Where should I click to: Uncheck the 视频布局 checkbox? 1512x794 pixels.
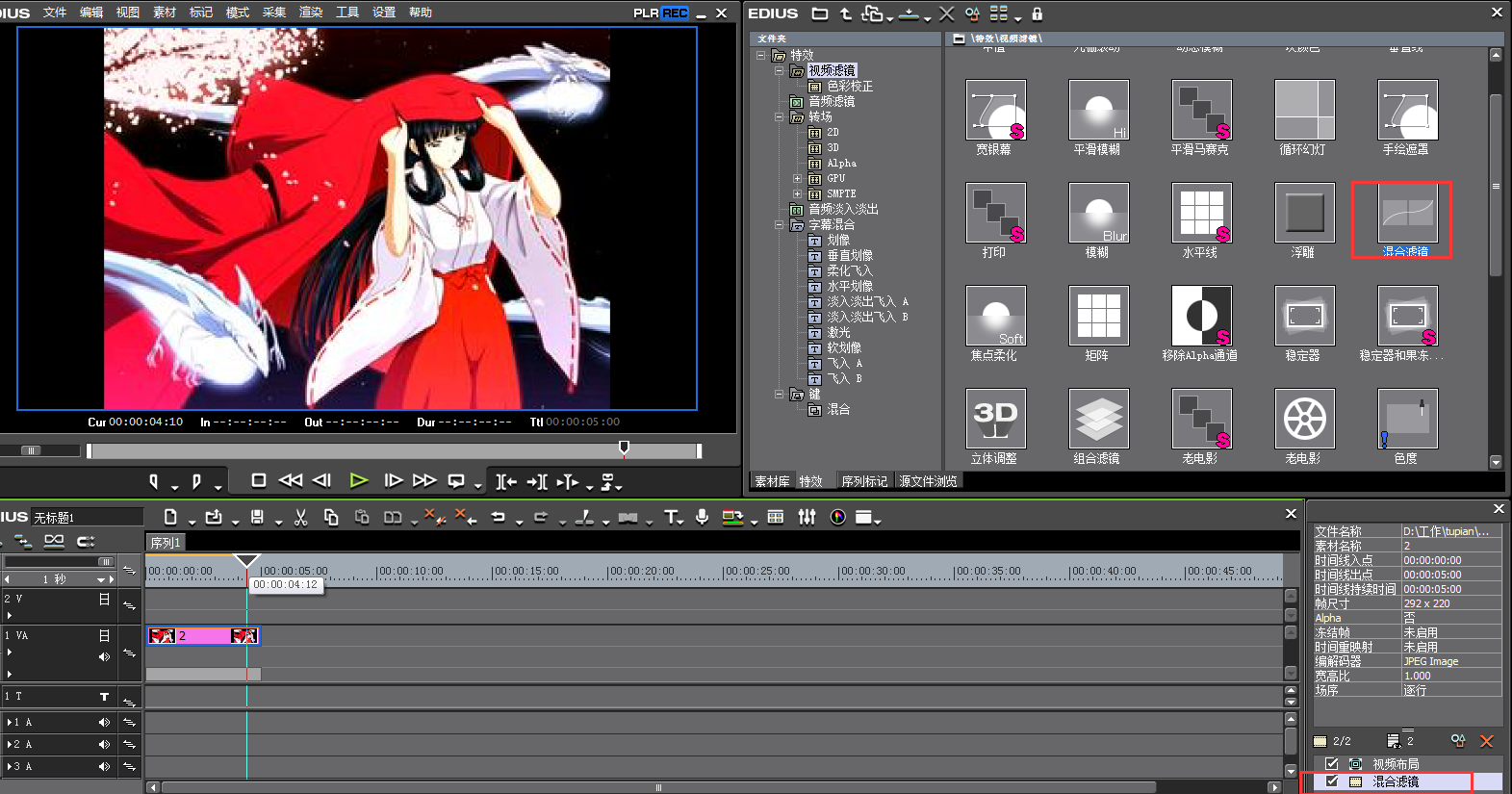pos(1332,763)
